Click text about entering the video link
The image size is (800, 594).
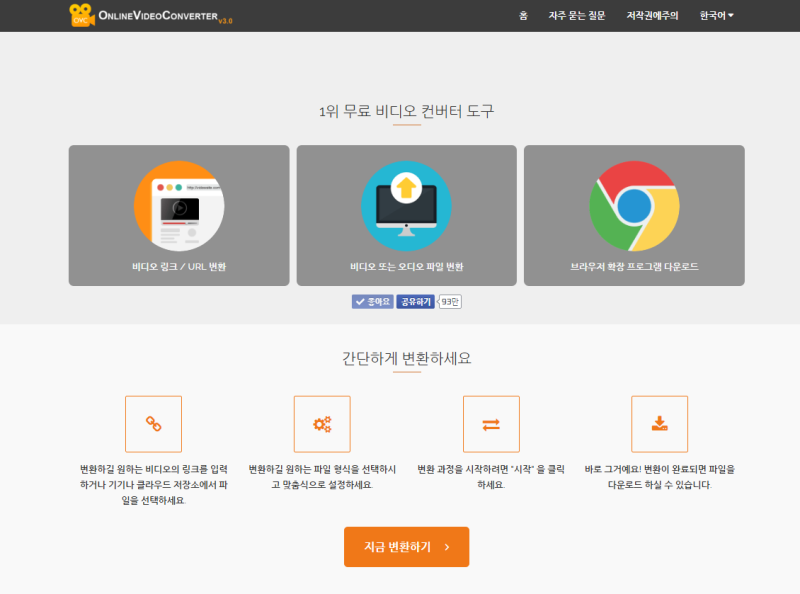coord(154,484)
